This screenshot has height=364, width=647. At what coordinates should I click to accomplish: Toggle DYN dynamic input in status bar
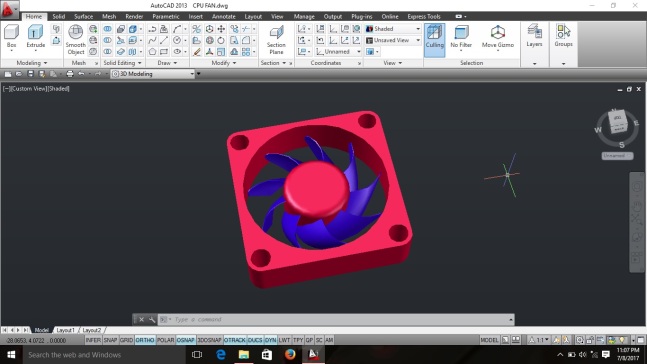tap(270, 340)
